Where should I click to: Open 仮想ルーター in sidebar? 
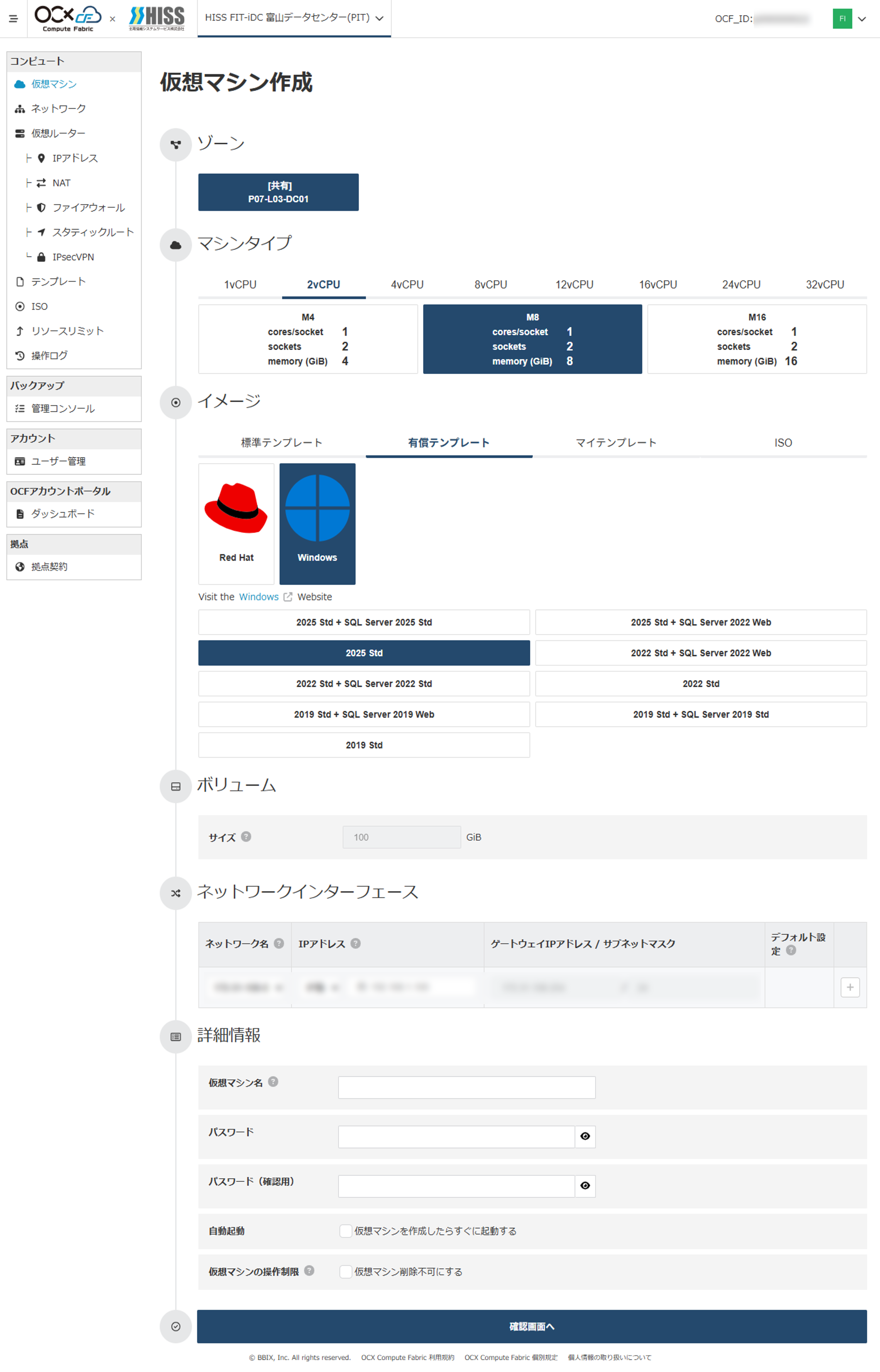pyautogui.click(x=58, y=133)
